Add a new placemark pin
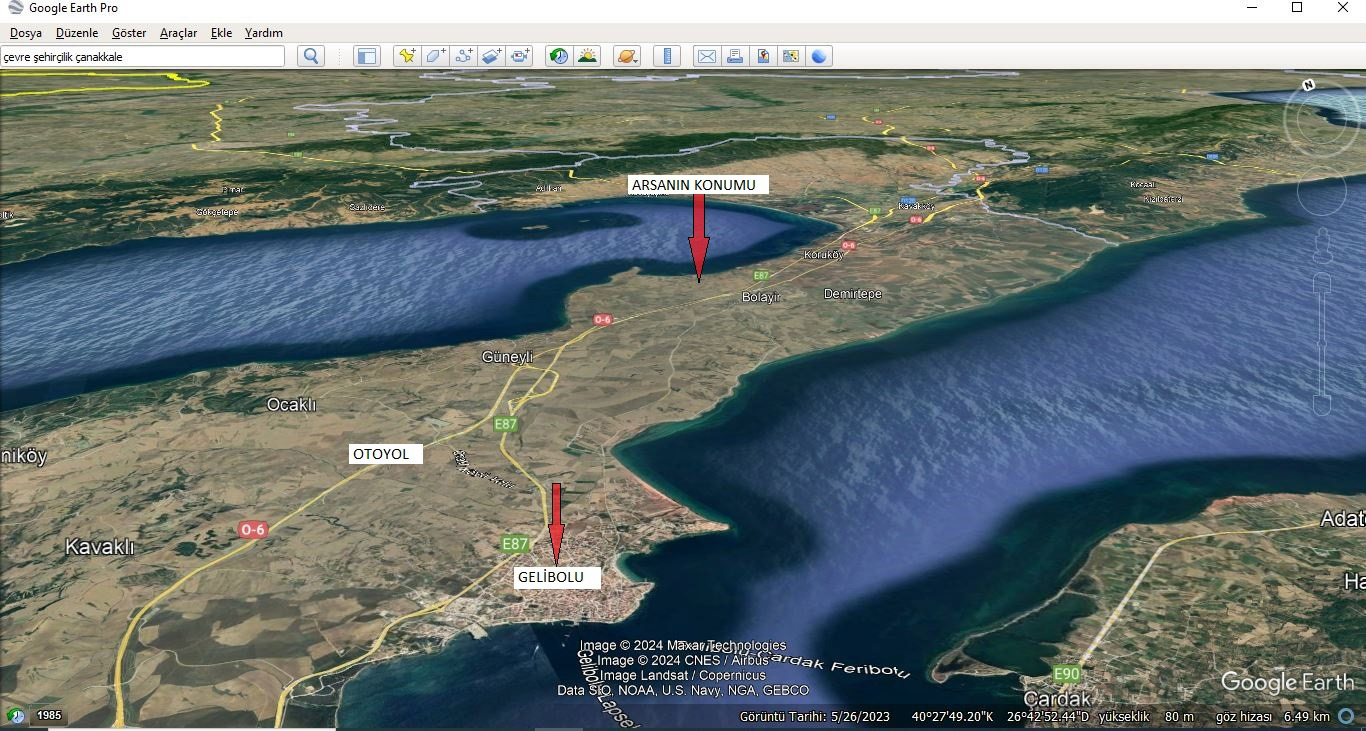This screenshot has height=731, width=1366. point(407,57)
